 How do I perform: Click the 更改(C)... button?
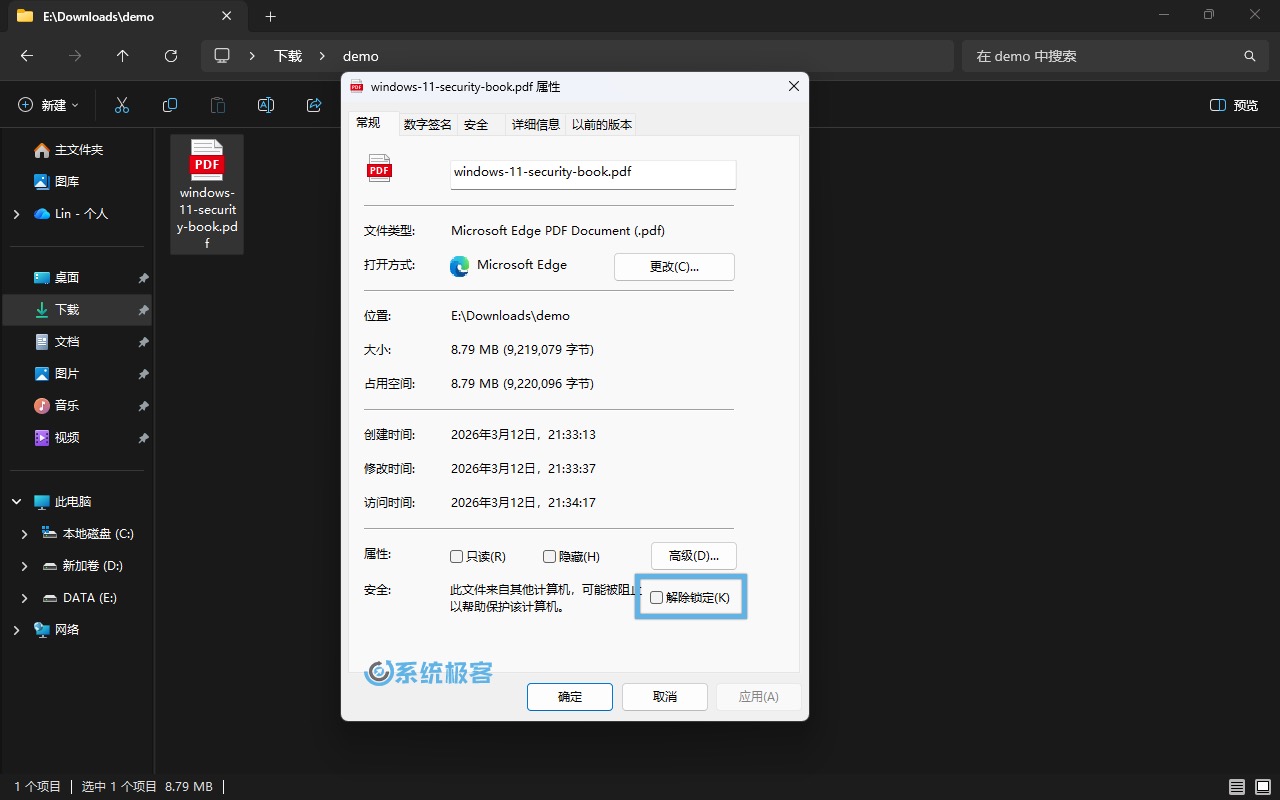674,267
